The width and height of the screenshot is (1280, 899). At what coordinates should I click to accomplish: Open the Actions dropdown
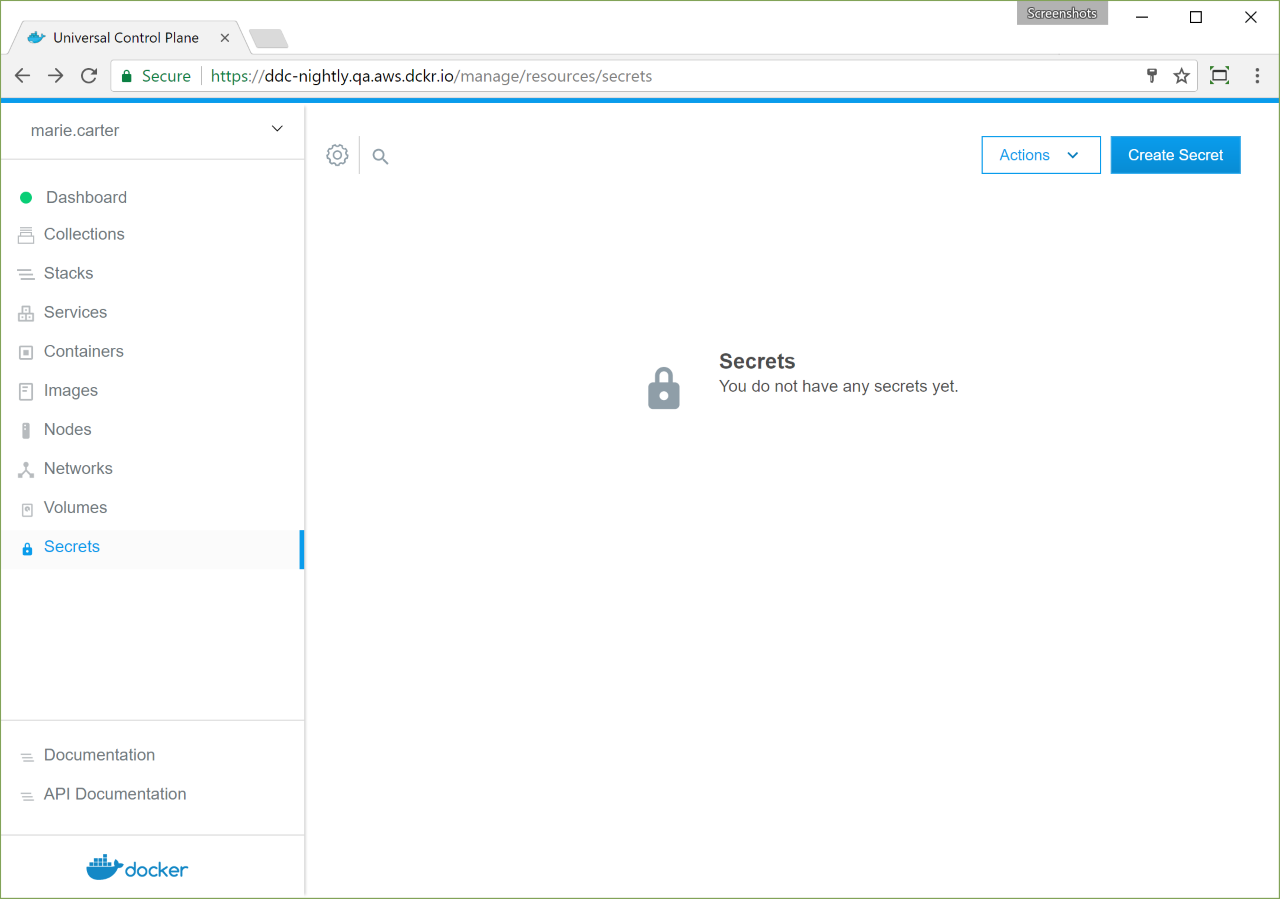point(1040,155)
